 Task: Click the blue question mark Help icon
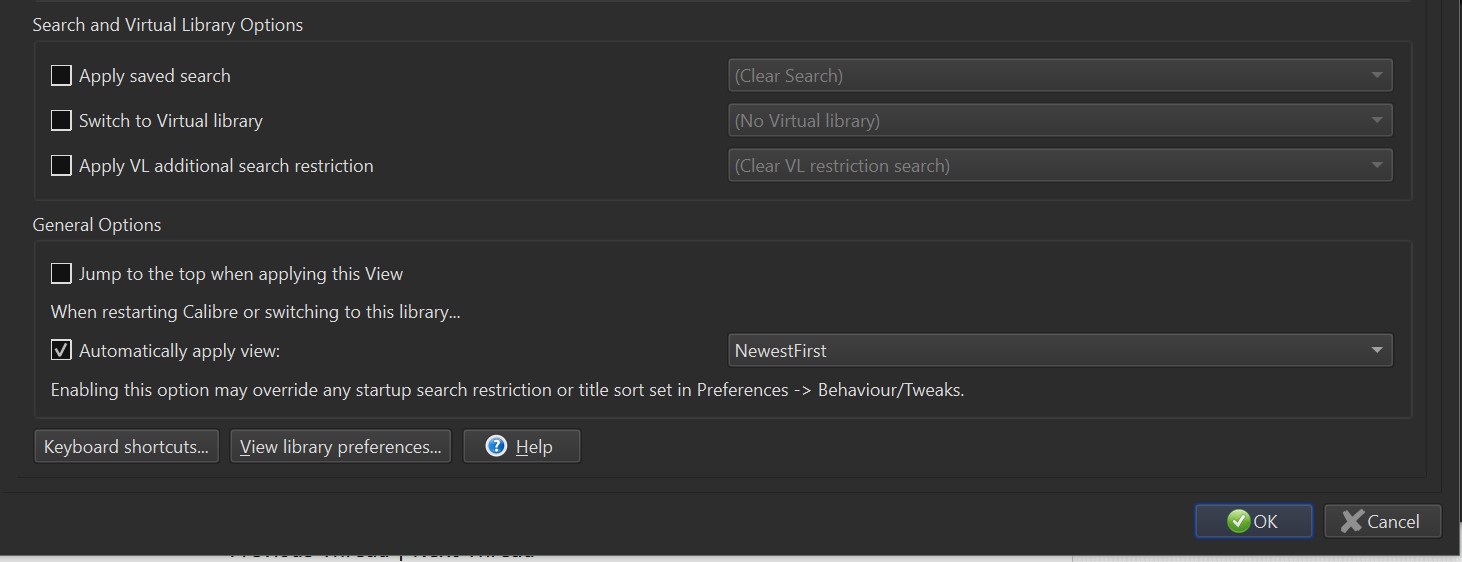[x=496, y=446]
